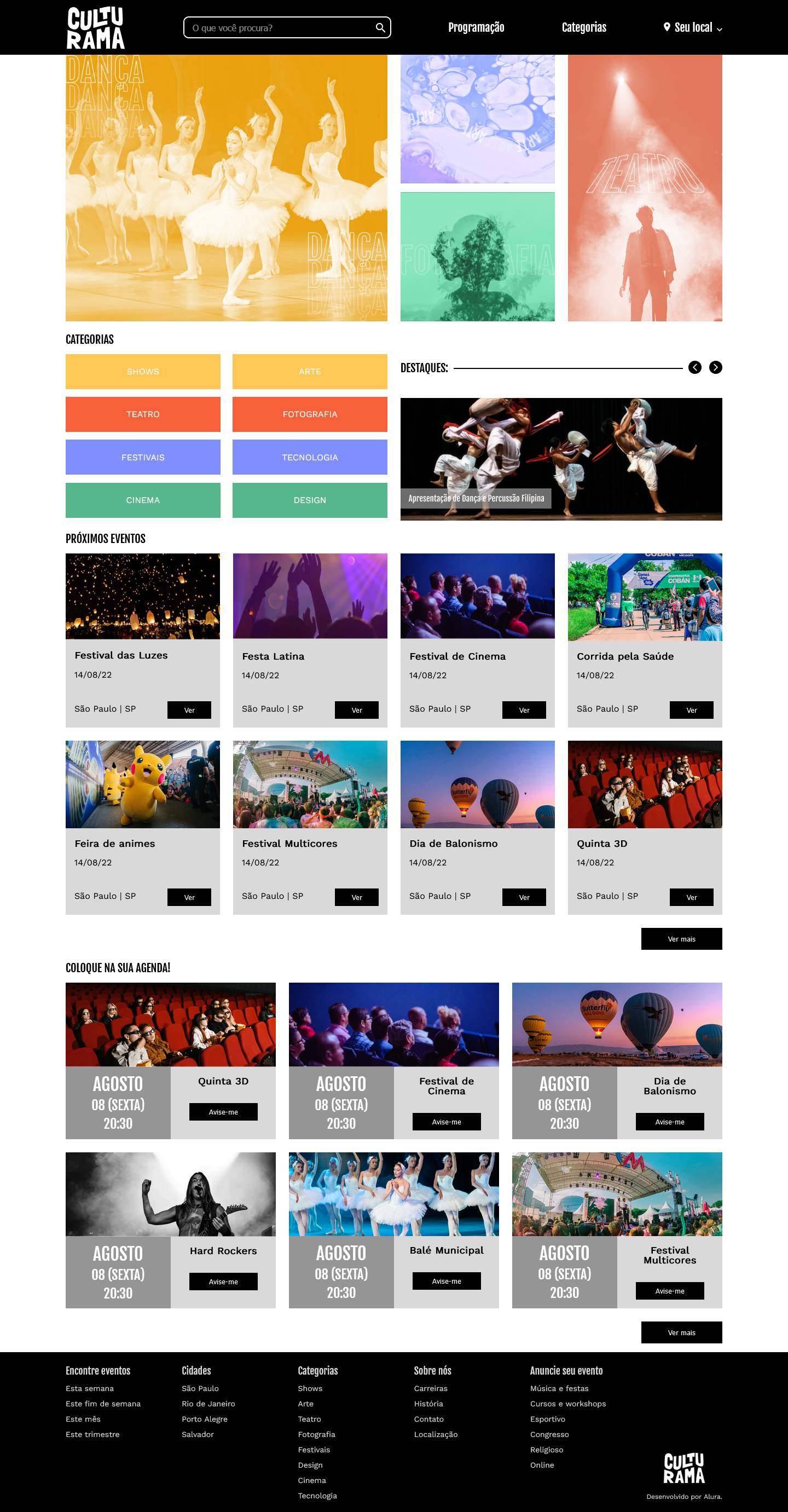Screen dimensions: 788x1512
Task: Choose the TECNOLOGIA category
Action: (x=310, y=457)
